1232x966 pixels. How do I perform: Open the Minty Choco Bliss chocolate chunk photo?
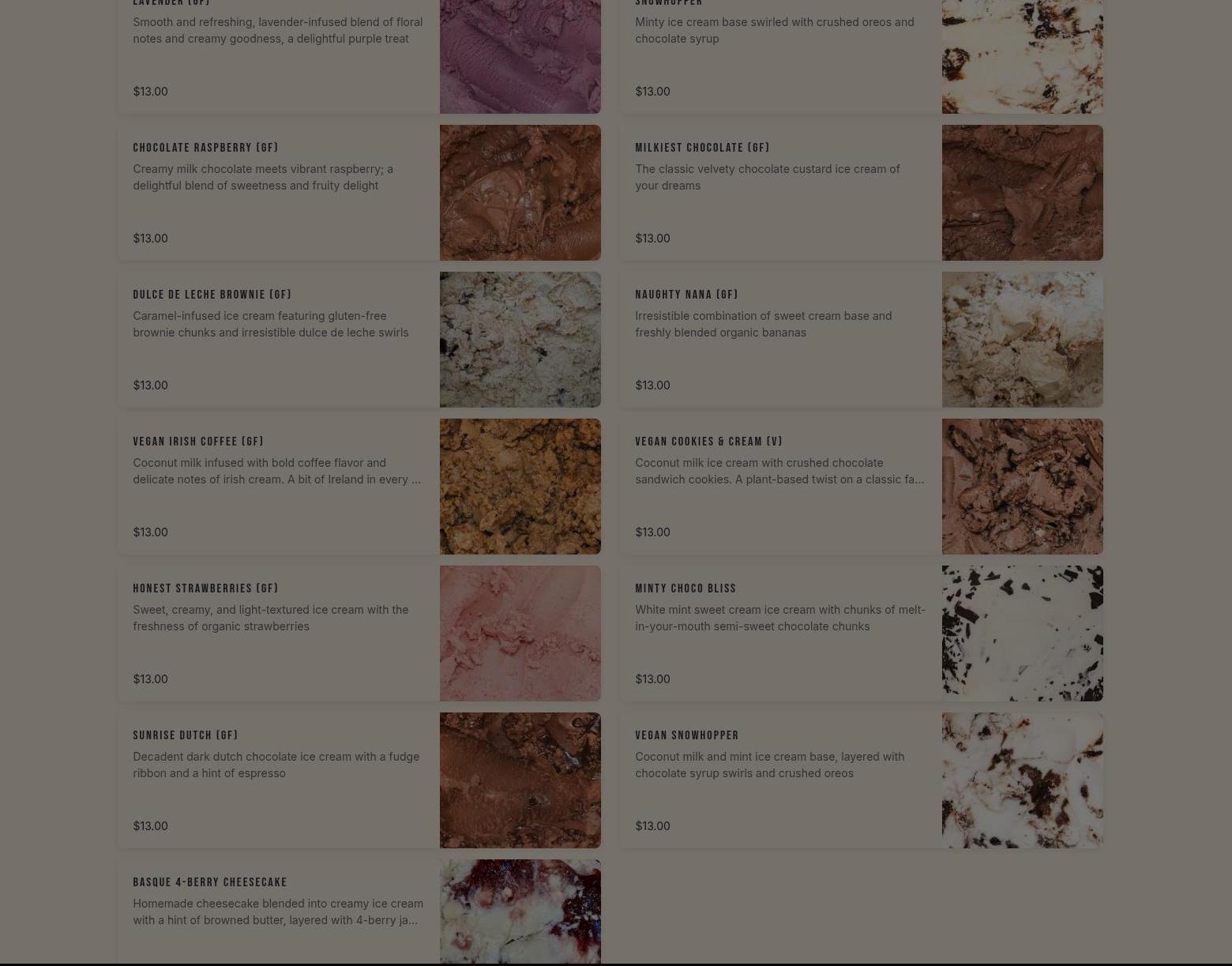pos(1022,633)
